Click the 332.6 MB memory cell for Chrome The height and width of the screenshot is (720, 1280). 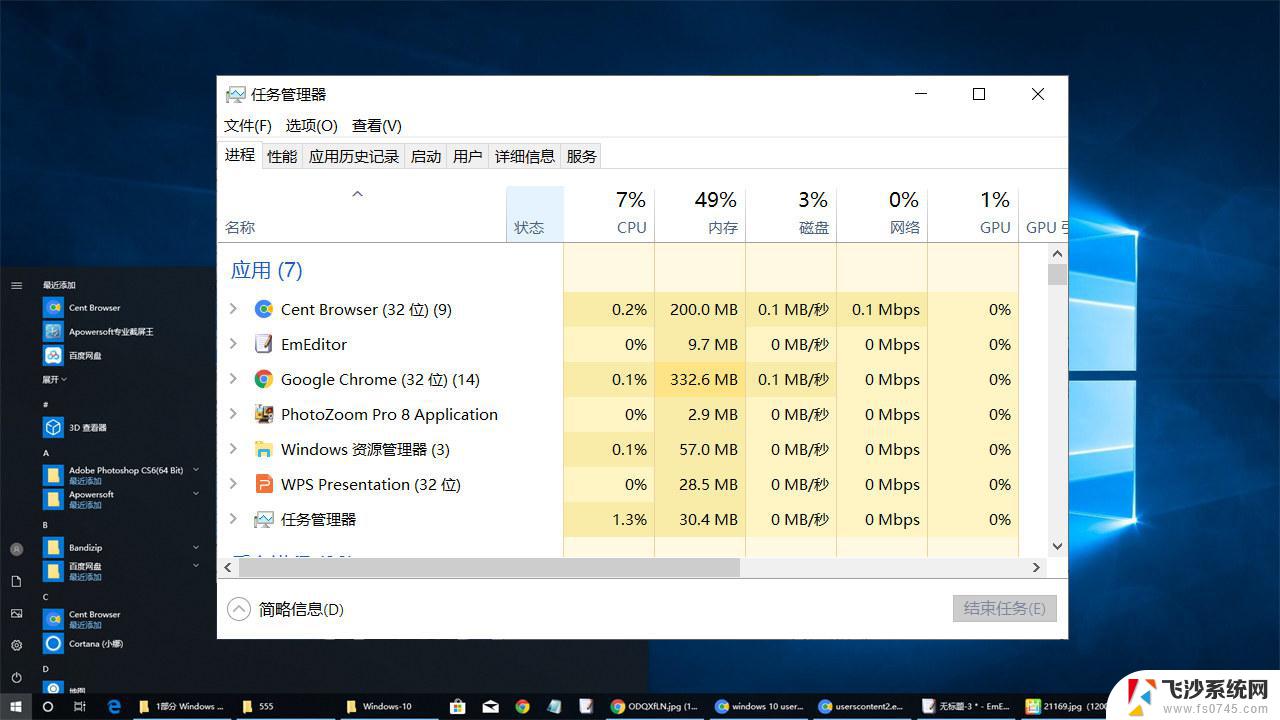coord(700,379)
